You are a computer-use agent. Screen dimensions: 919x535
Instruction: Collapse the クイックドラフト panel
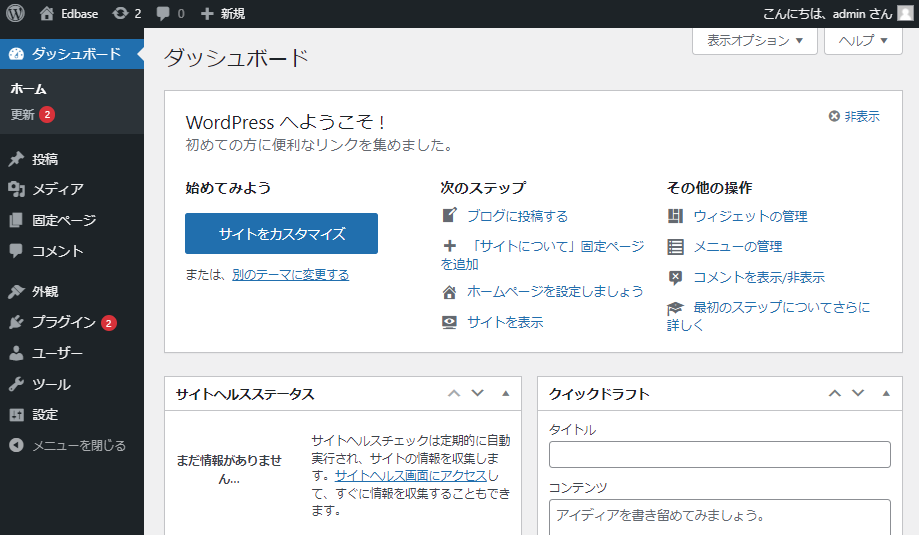(886, 393)
